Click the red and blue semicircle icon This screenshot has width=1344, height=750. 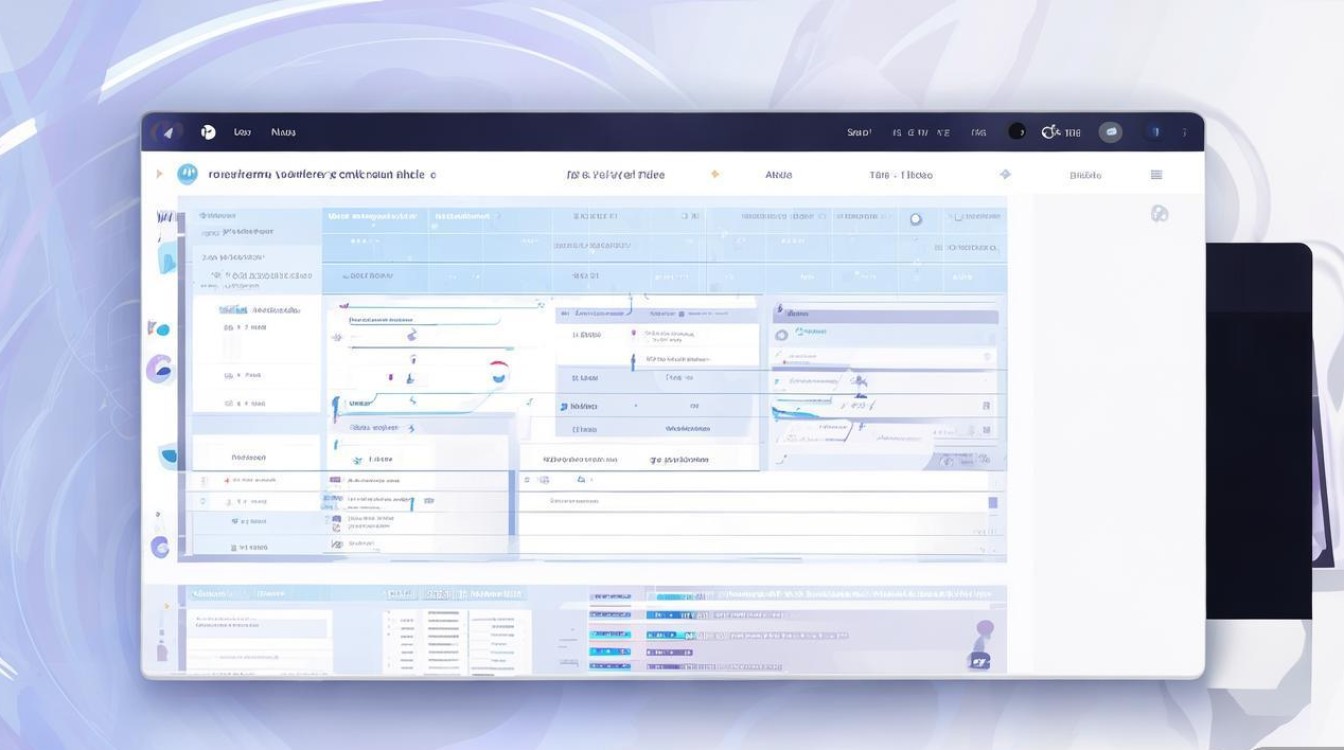coord(500,372)
